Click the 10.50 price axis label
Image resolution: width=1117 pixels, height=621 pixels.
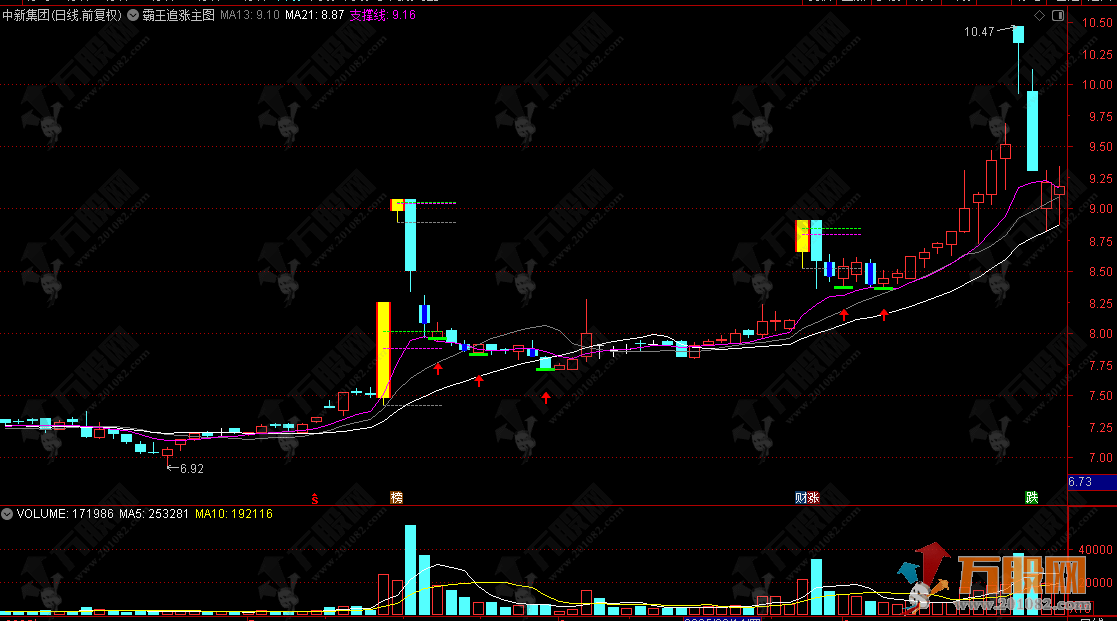pos(1097,23)
